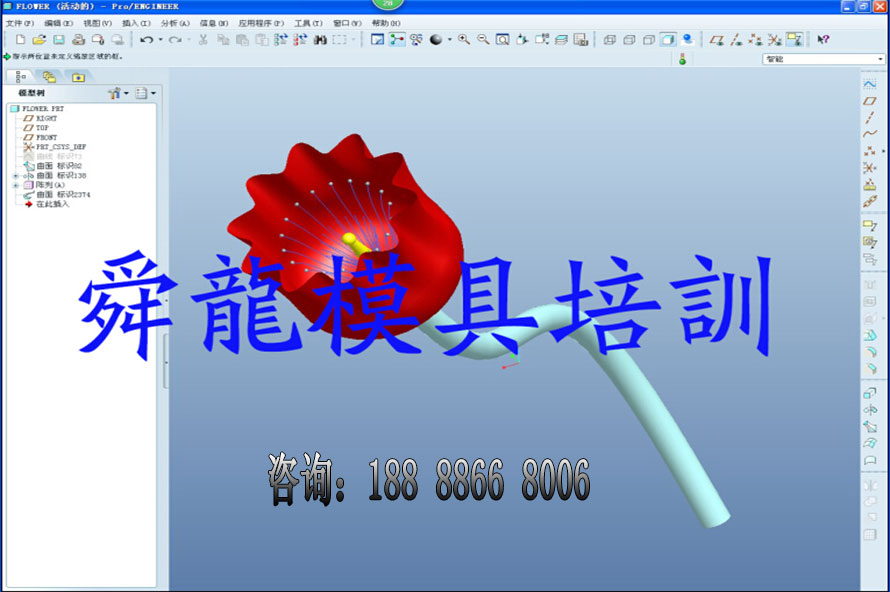Image resolution: width=890 pixels, height=592 pixels.
Task: Expand the 阵列(A) pattern tree node
Action: tap(15, 185)
